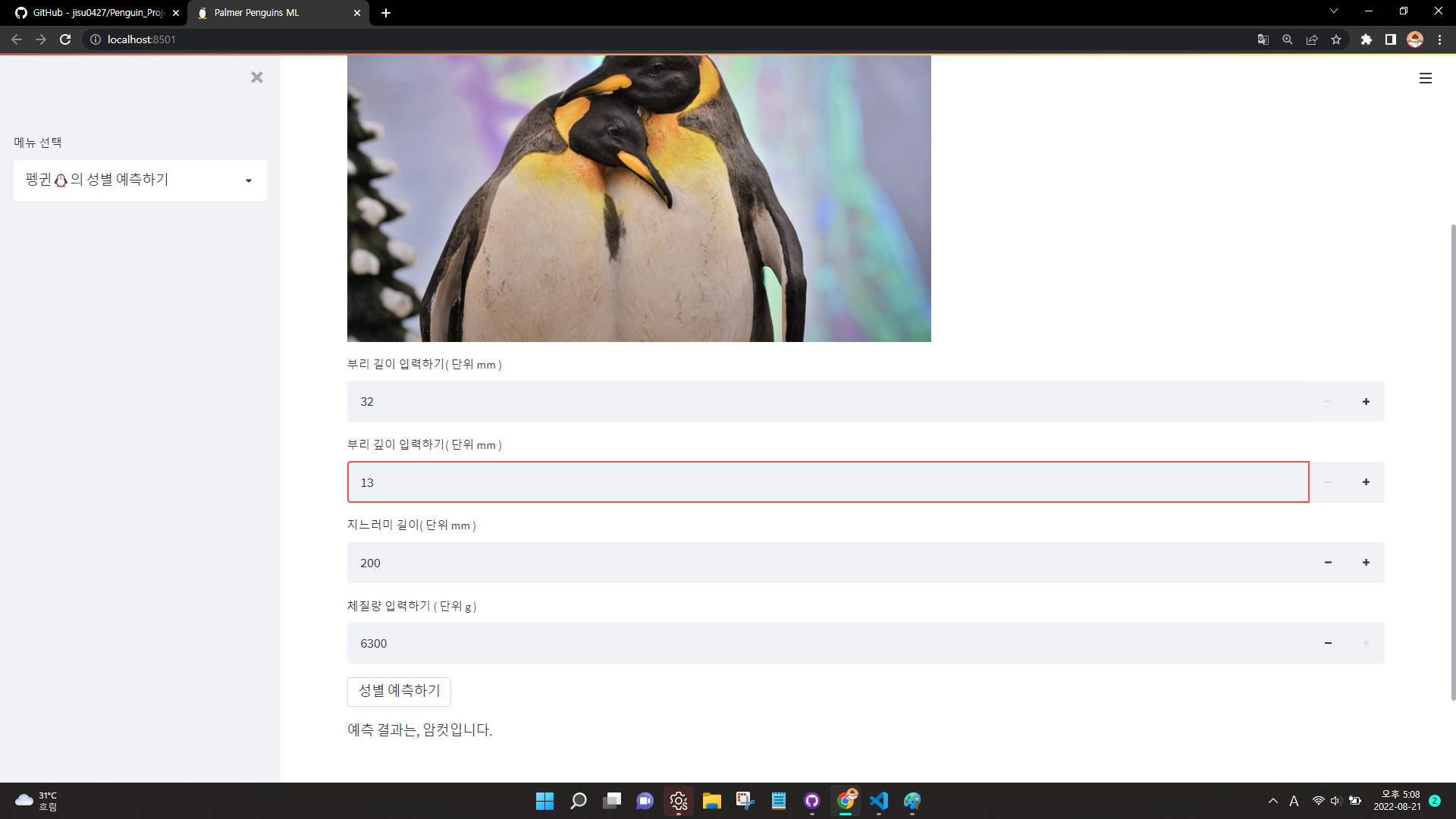The image size is (1456, 819).
Task: Open Task View on the taskbar
Action: tap(612, 801)
